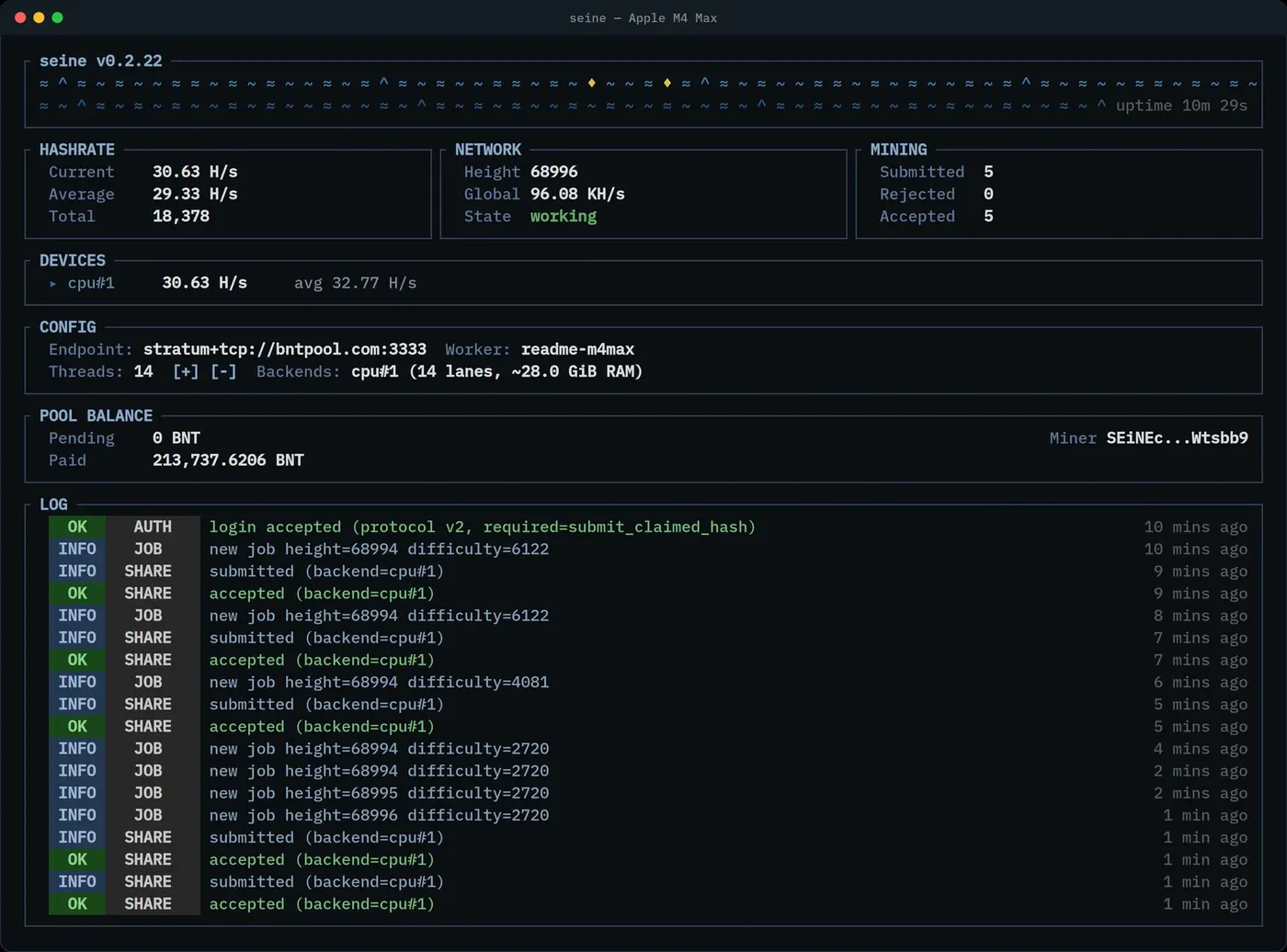
Task: Click the miner address SEiNEc...Wtsbb9
Action: (x=1177, y=438)
